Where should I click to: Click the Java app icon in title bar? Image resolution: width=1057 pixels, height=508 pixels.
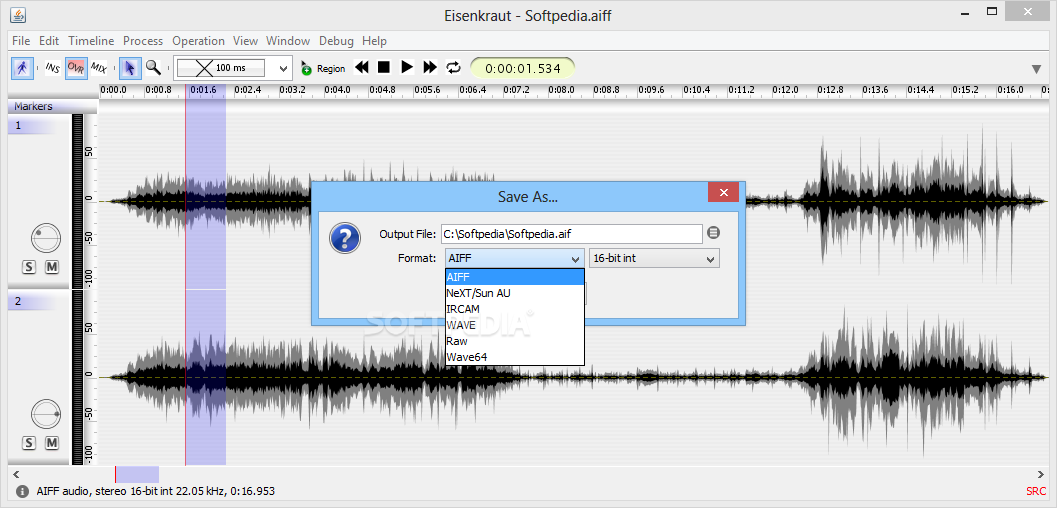[19, 13]
